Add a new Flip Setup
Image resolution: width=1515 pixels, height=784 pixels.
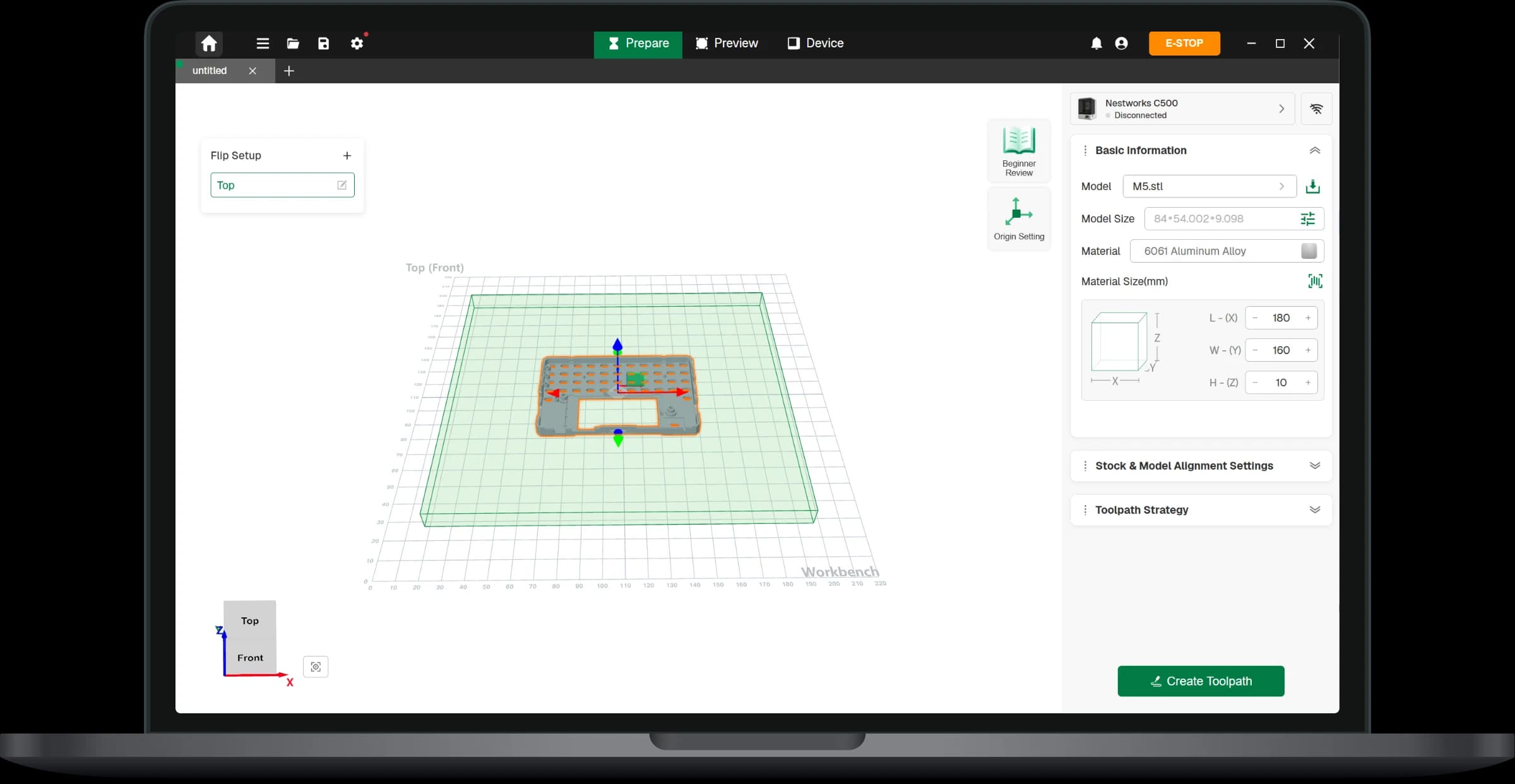(347, 155)
